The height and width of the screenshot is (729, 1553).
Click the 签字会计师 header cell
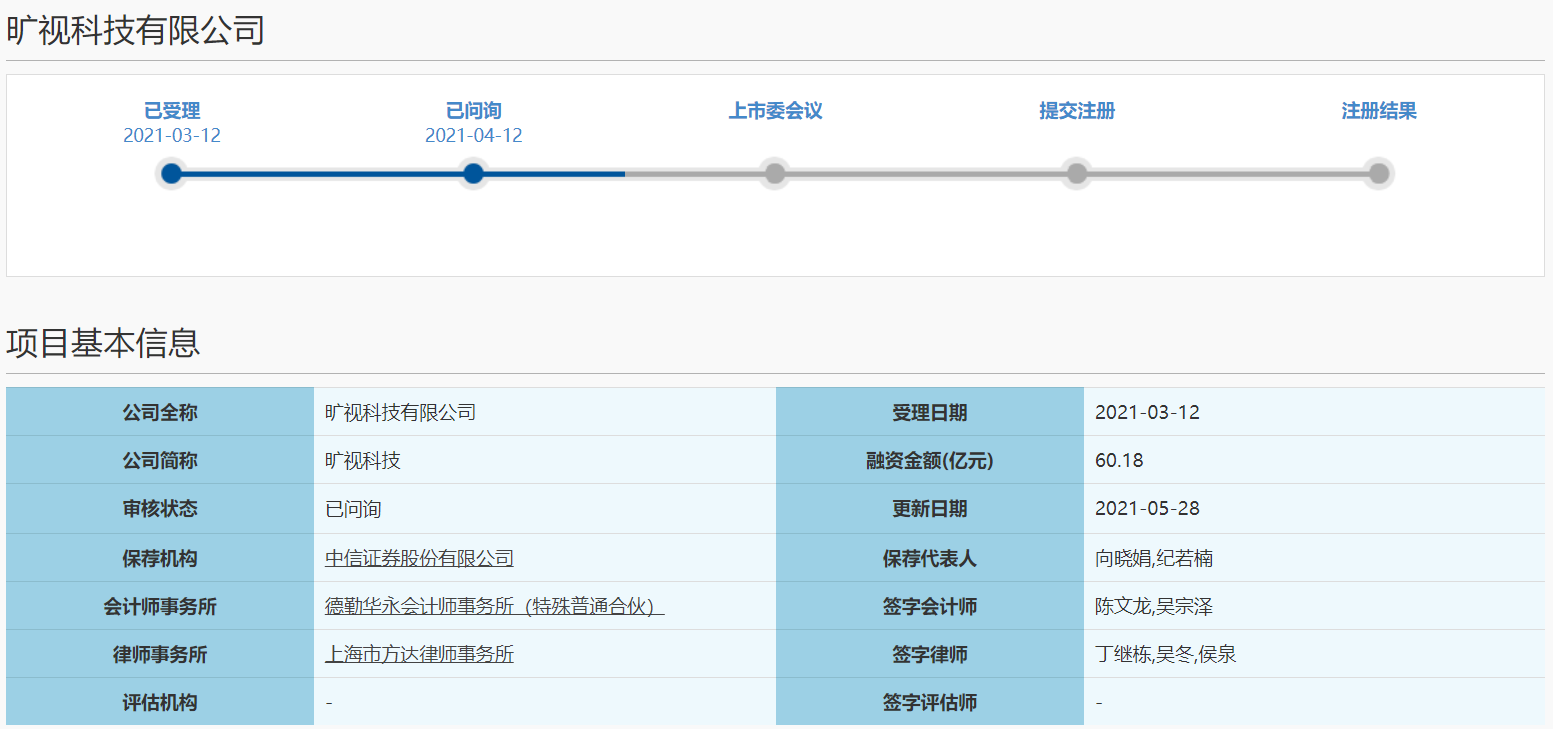point(930,606)
